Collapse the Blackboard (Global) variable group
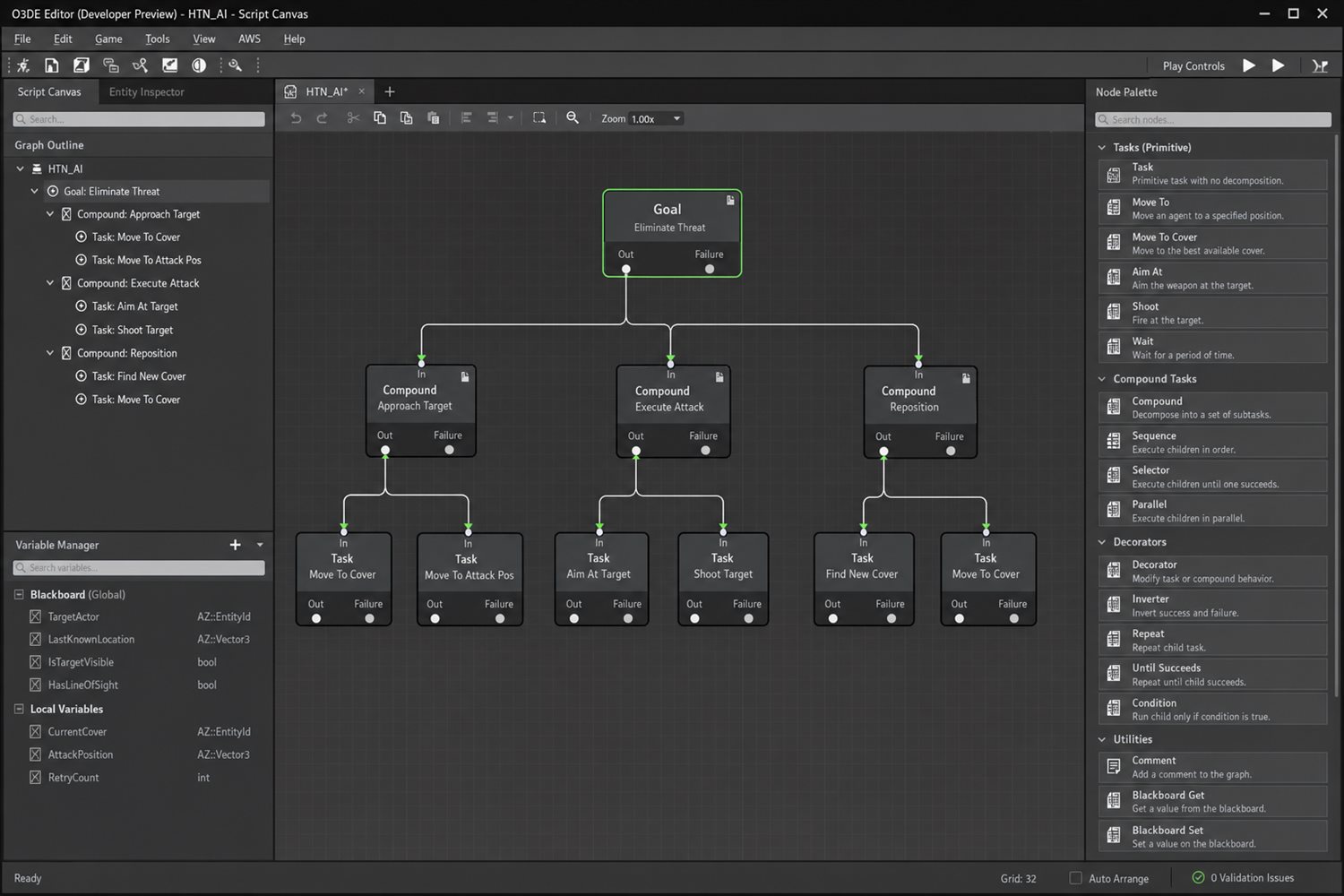The height and width of the screenshot is (896, 1344). 19,595
